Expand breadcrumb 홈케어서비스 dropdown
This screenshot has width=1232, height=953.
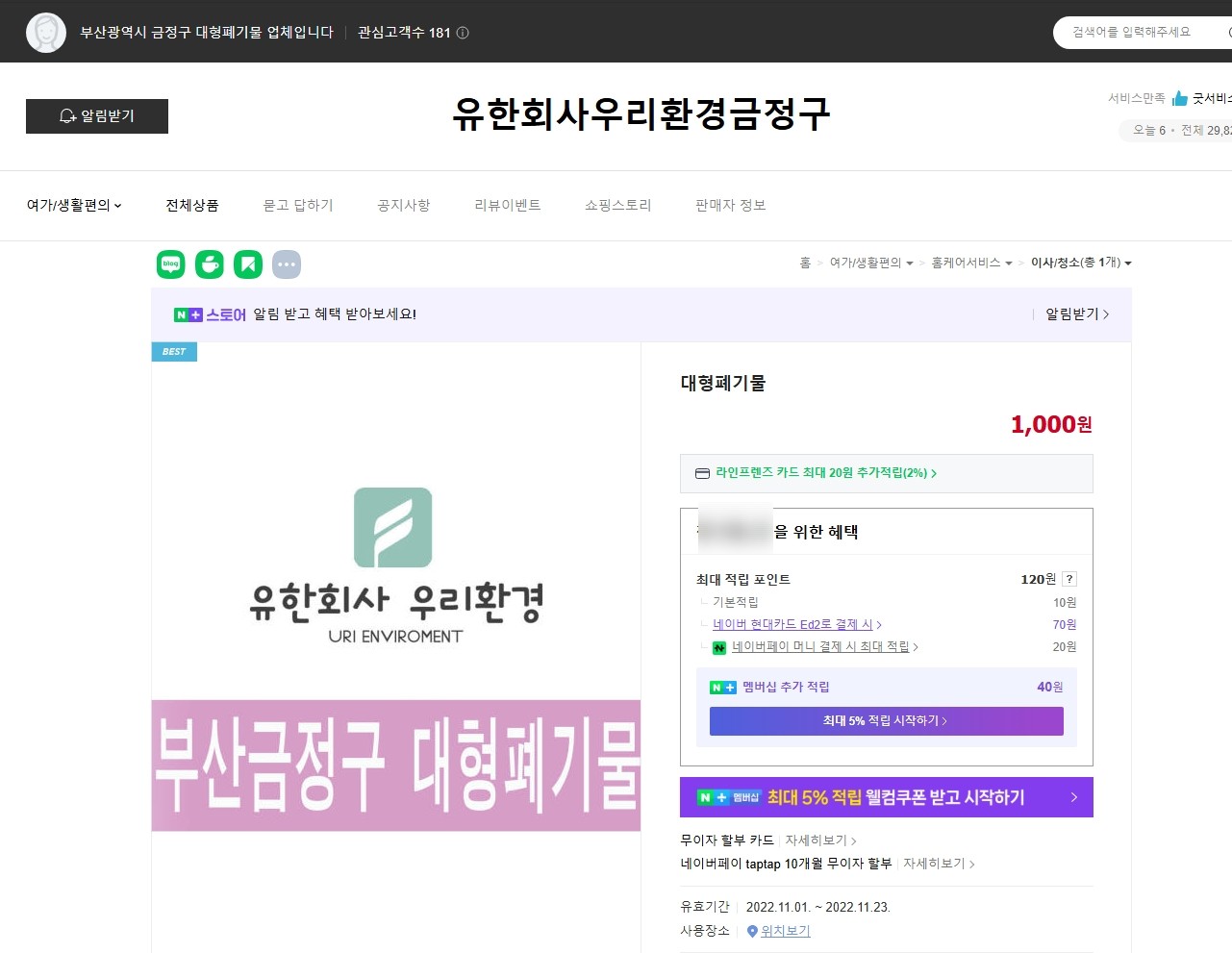tap(971, 263)
